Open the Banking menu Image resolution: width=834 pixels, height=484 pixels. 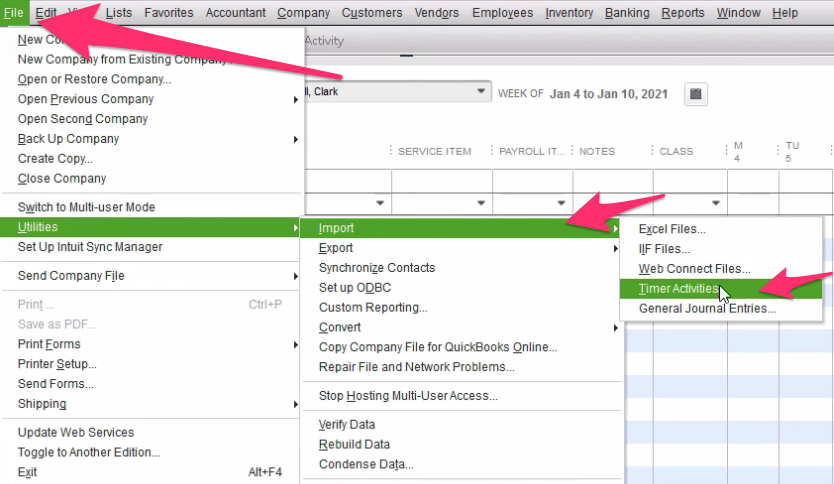(x=627, y=13)
